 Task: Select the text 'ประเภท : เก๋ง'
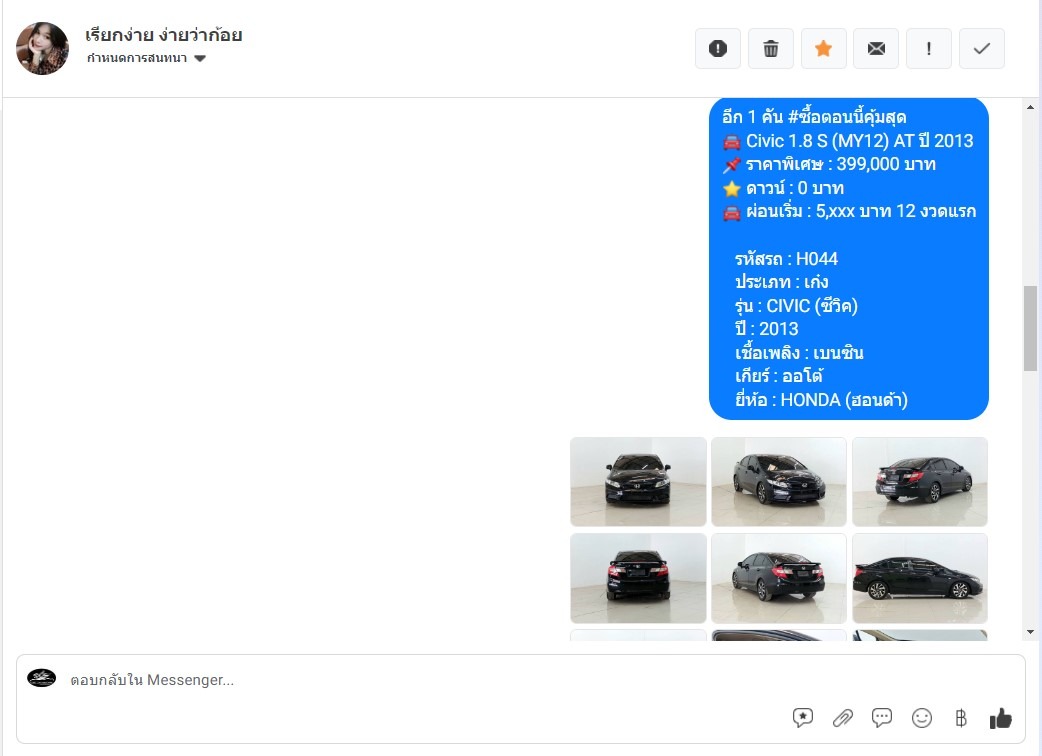click(782, 282)
